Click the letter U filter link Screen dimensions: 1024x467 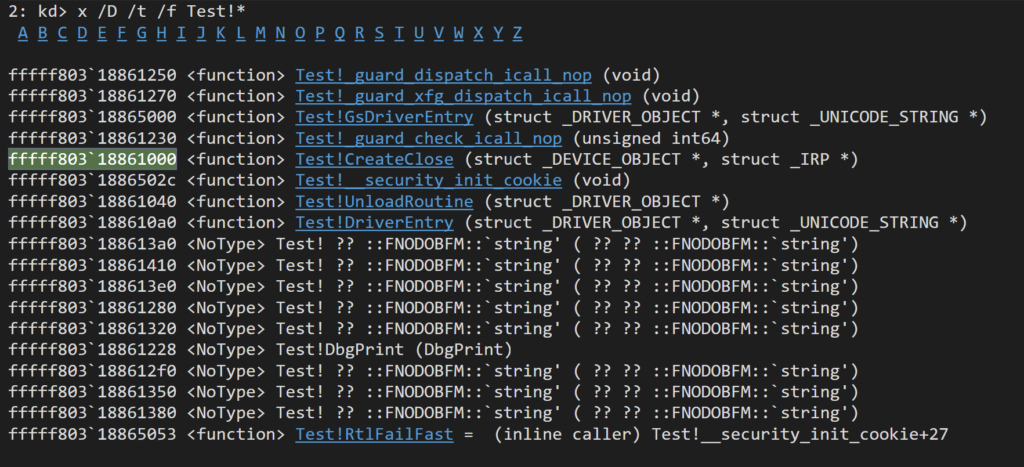[419, 33]
